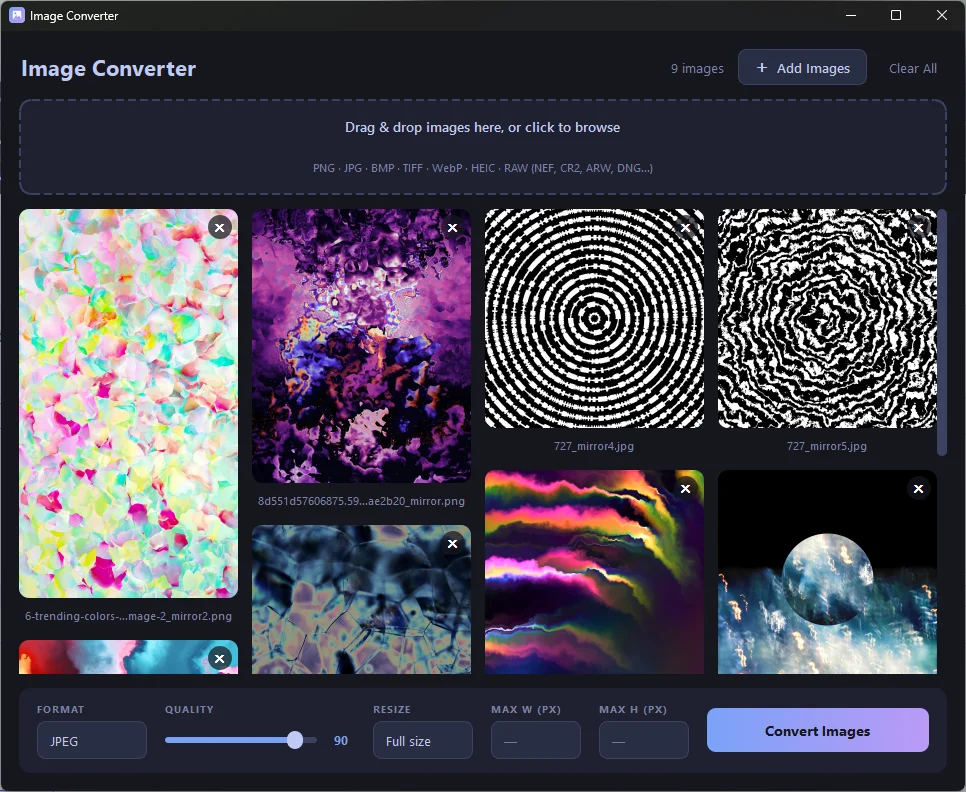This screenshot has width=966, height=792.
Task: Select the wavy black and white thumbnail
Action: pyautogui.click(x=827, y=318)
